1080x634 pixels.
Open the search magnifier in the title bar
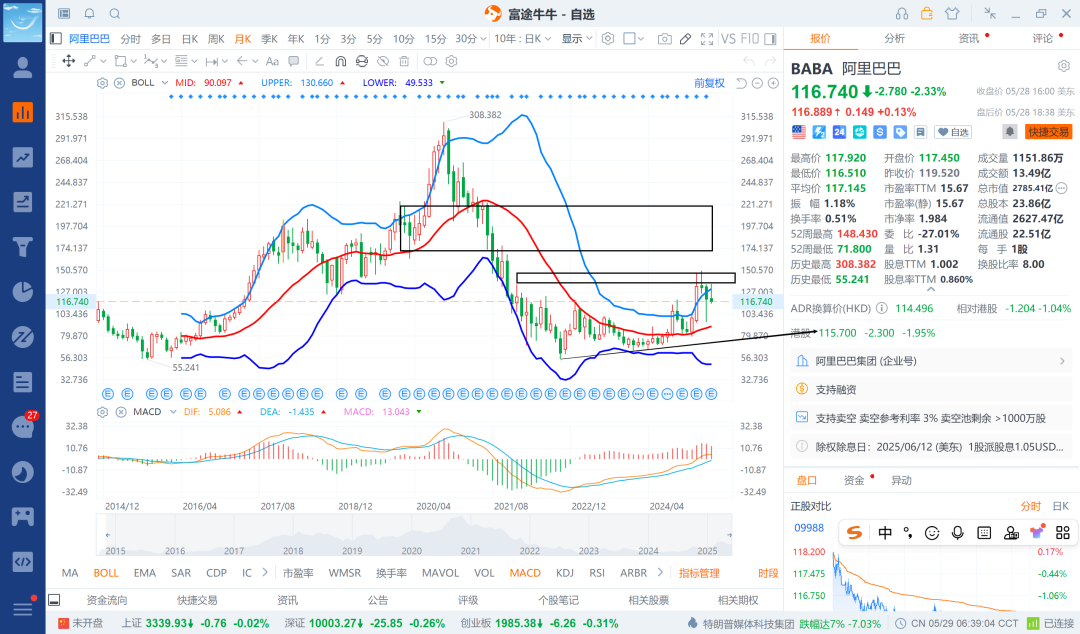click(x=115, y=14)
